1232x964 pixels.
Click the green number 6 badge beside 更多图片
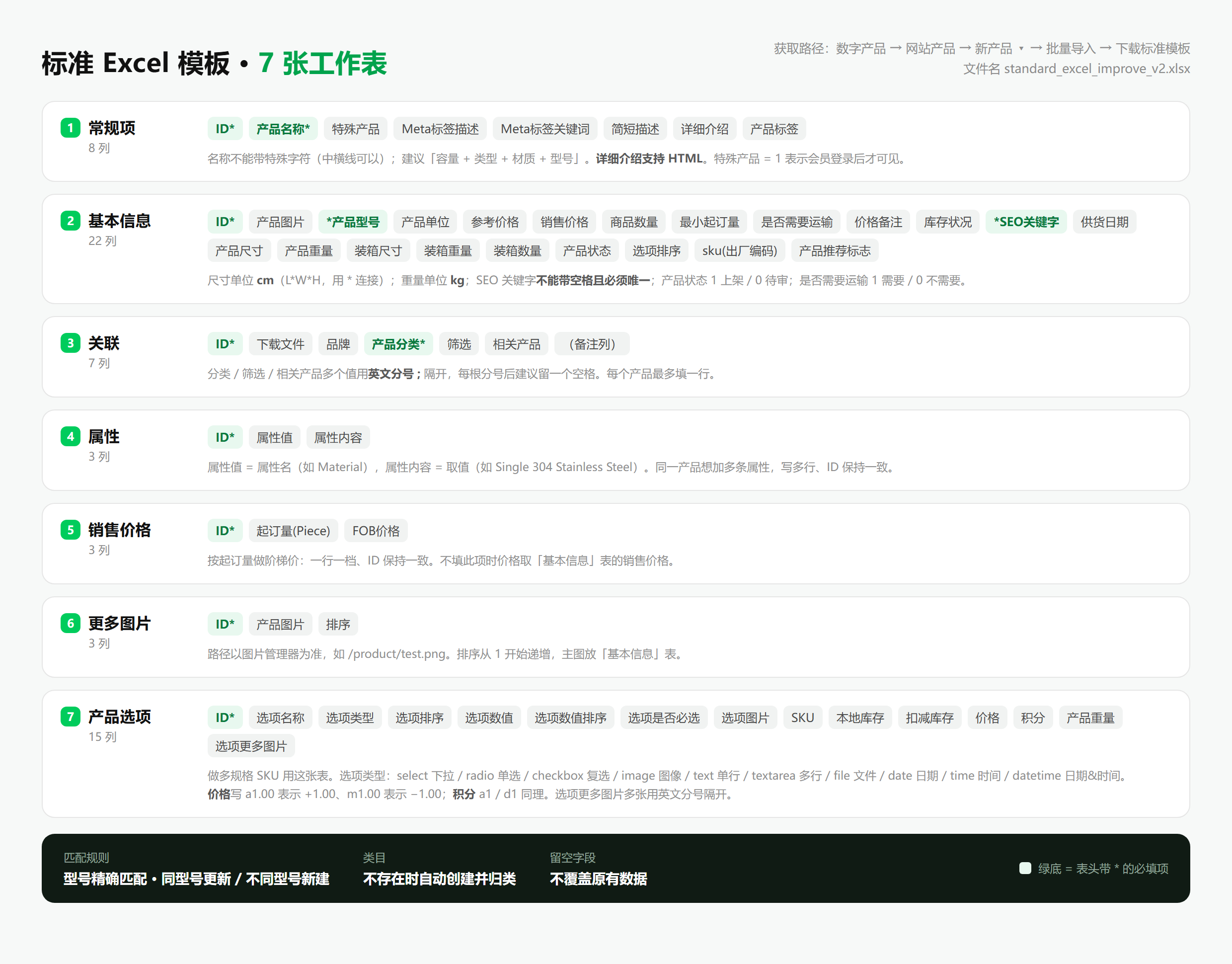pyautogui.click(x=71, y=623)
